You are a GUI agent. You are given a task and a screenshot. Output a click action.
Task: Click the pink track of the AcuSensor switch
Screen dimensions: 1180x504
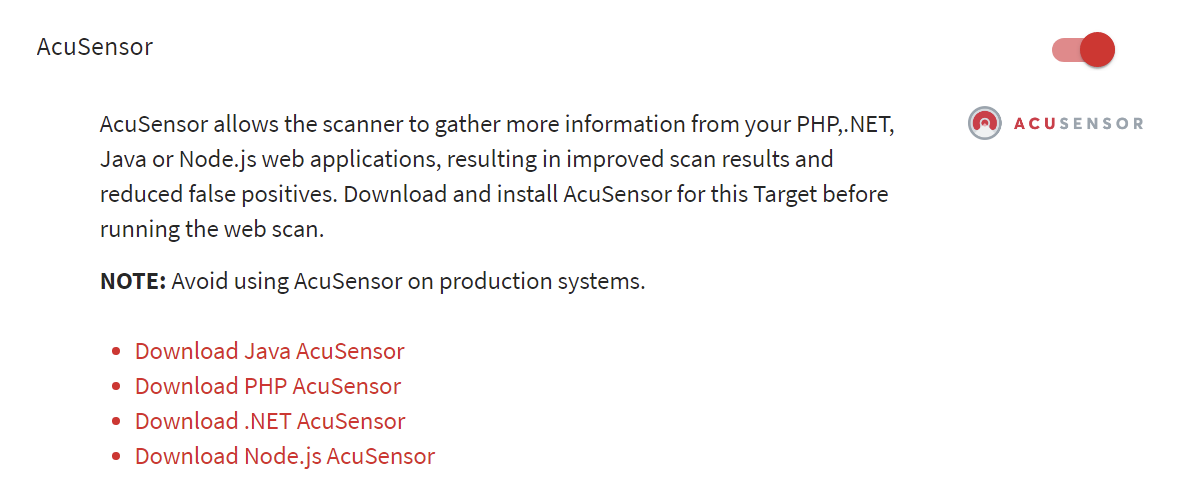click(1064, 49)
